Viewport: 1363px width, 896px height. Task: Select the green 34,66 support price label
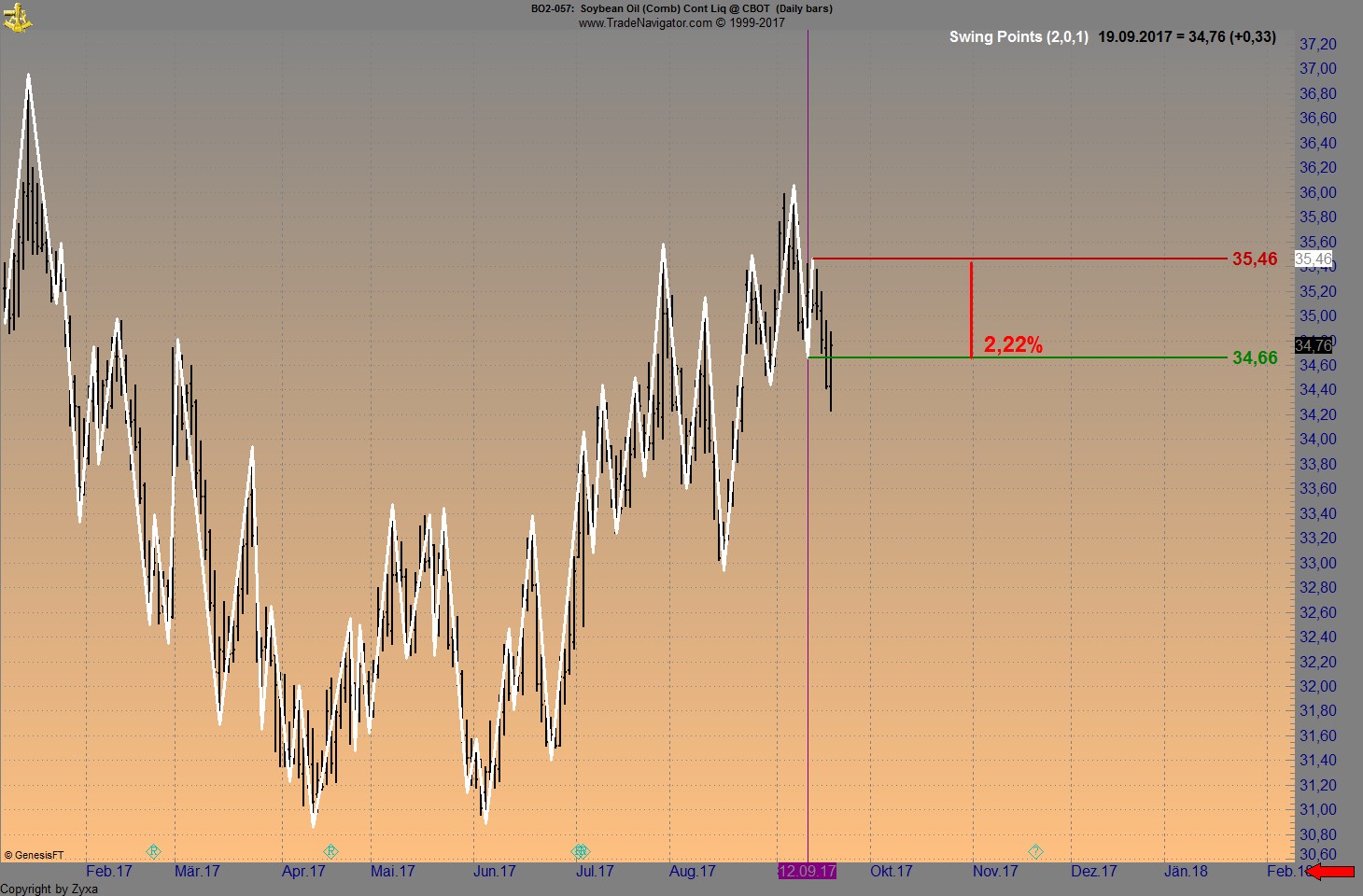pyautogui.click(x=1254, y=357)
